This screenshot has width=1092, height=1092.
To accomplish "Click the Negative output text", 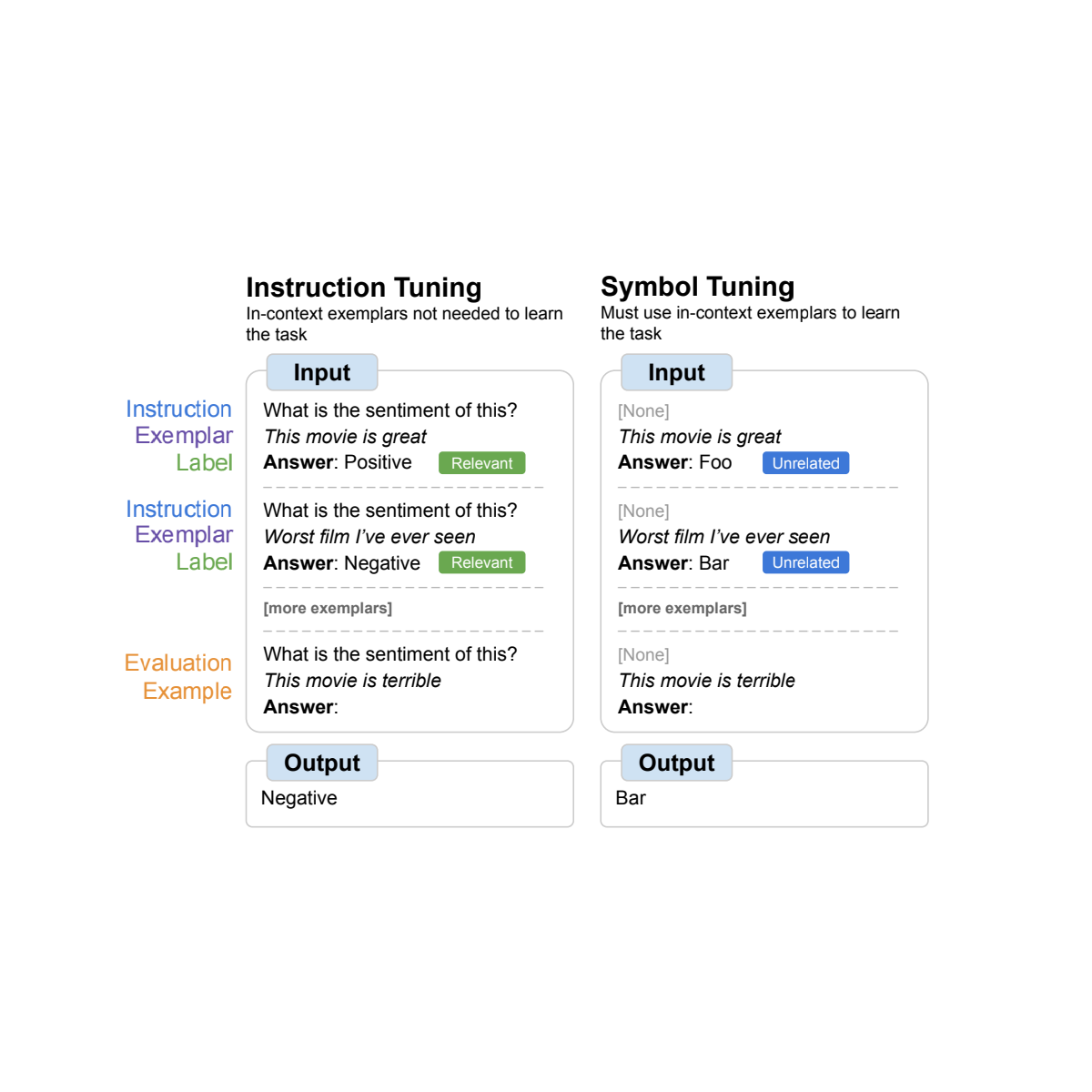I will point(298,798).
